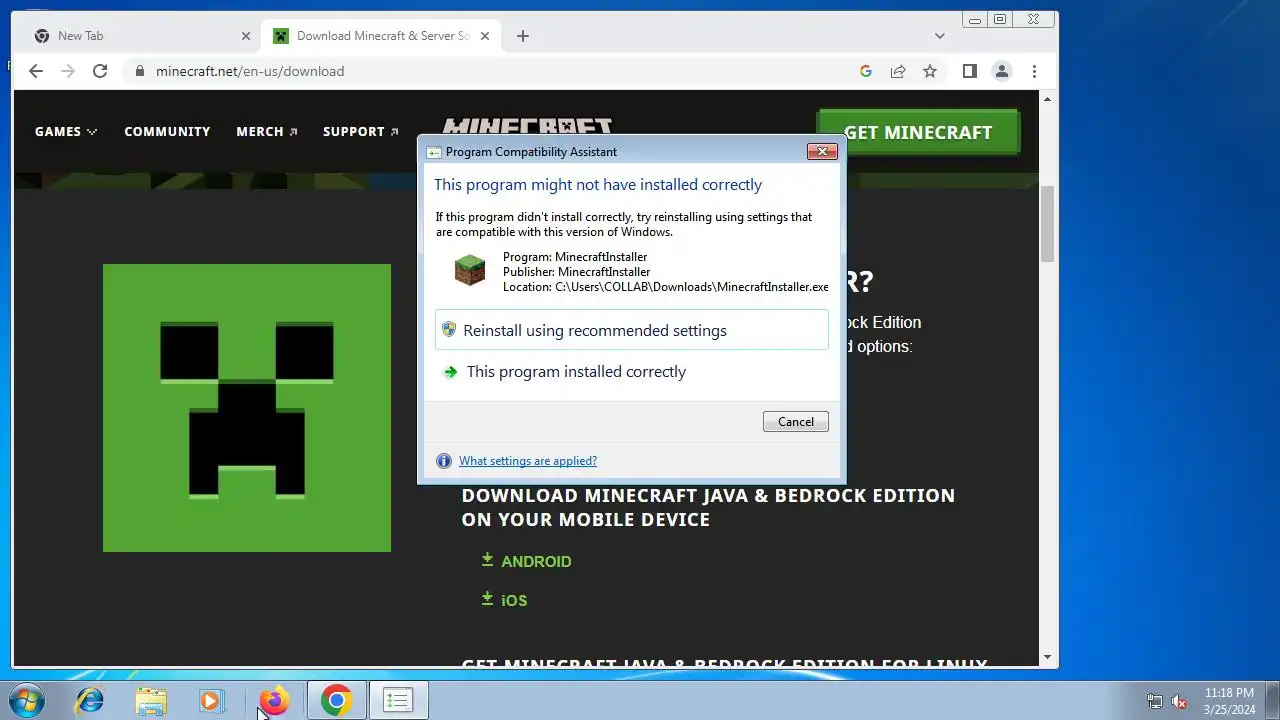Open the SUPPORT menu link

tap(361, 132)
